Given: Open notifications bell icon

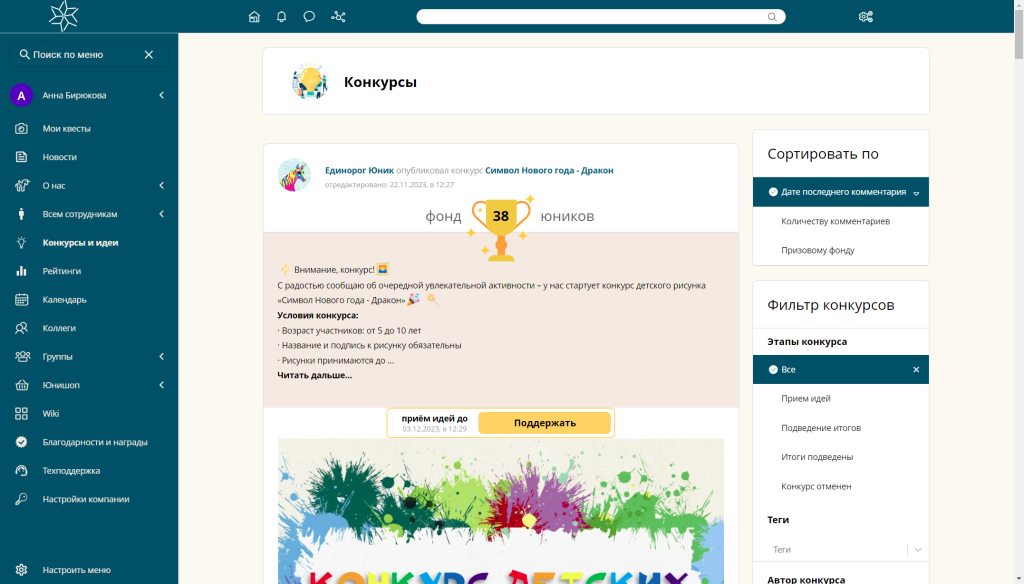Looking at the screenshot, I should [281, 17].
